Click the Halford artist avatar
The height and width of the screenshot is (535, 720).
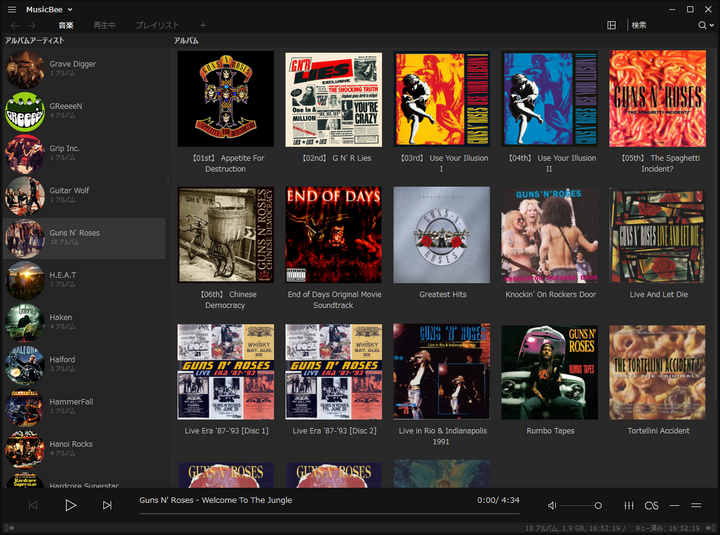(x=25, y=365)
